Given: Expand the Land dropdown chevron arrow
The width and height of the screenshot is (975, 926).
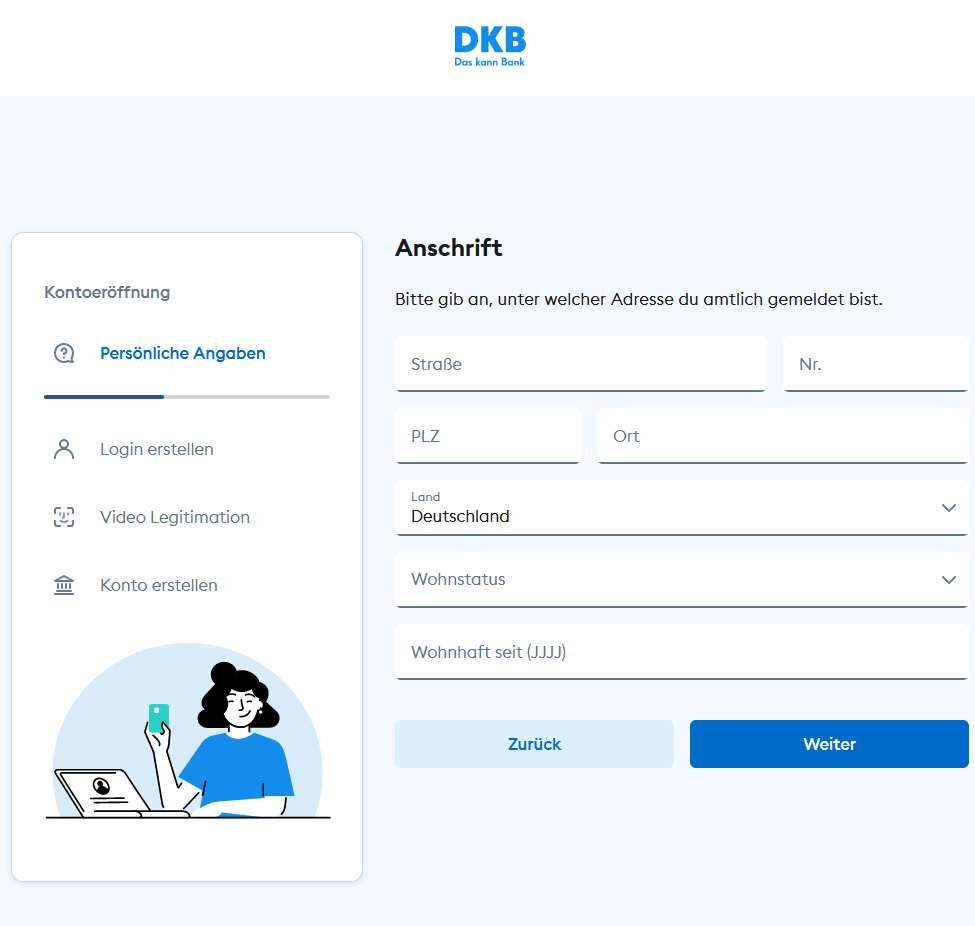Looking at the screenshot, I should (x=948, y=507).
